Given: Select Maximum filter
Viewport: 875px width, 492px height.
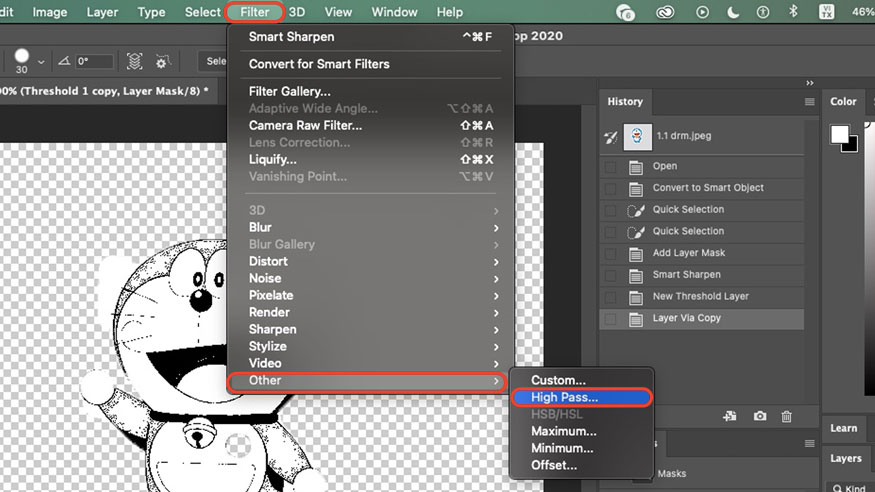Looking at the screenshot, I should pyautogui.click(x=581, y=431).
